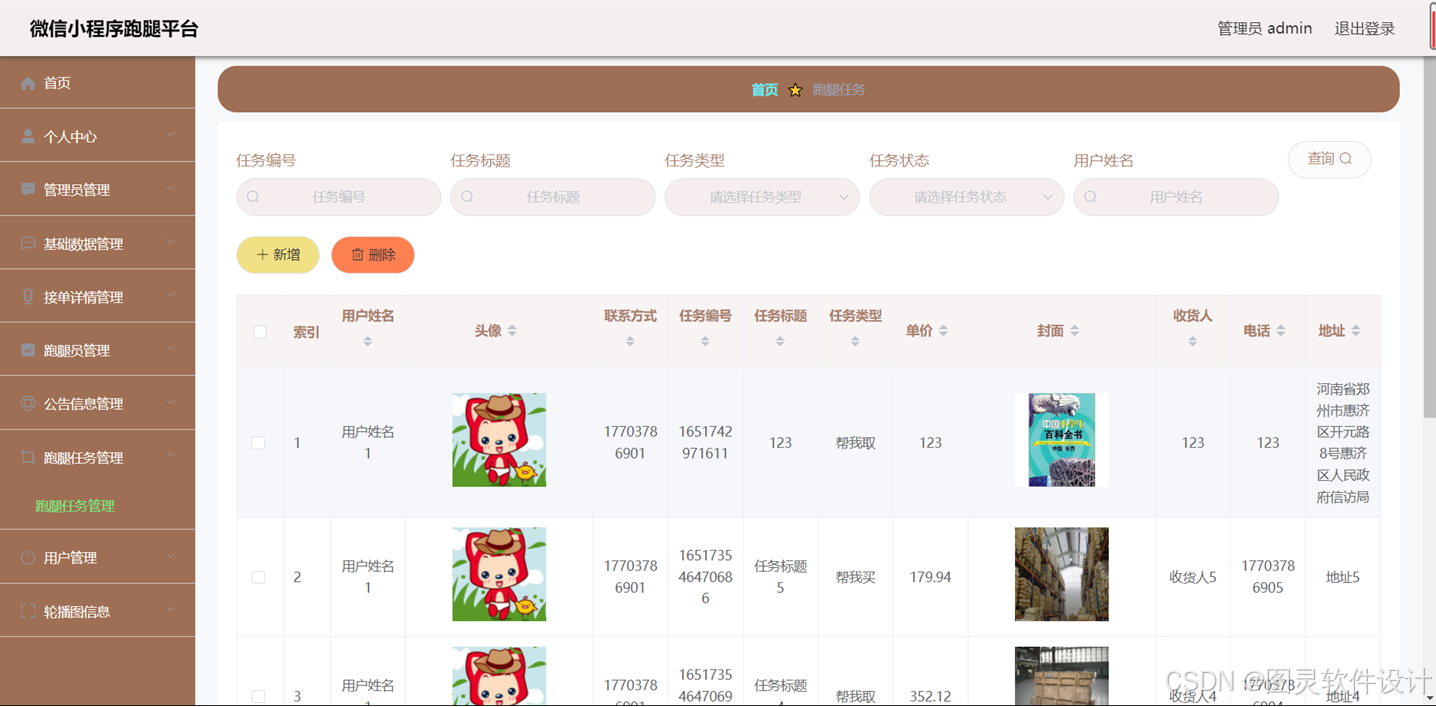Screen dimensions: 1436x707
Task: Click the icon beside 跑腿员管理
Action: 28,350
